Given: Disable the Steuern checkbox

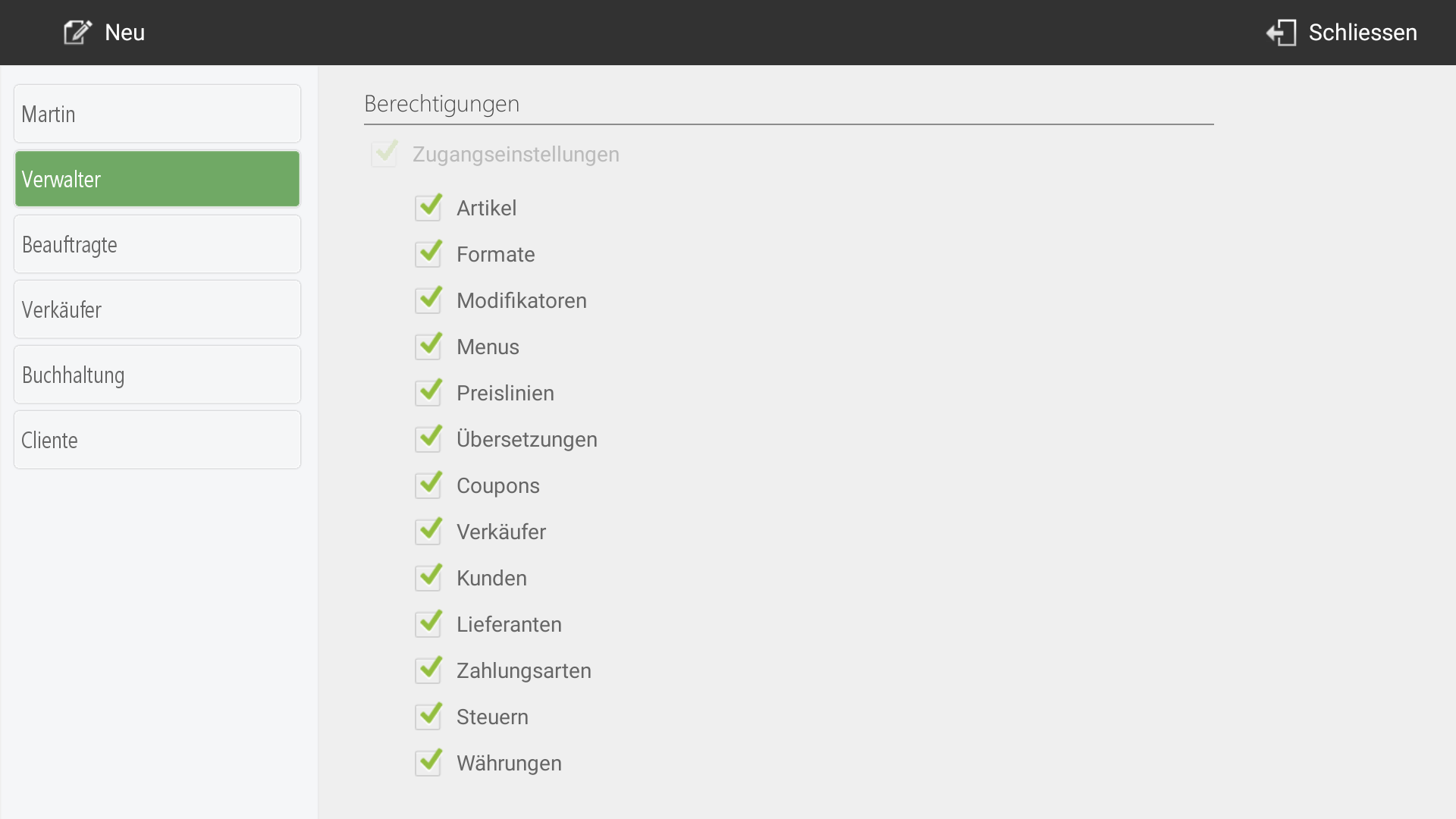Looking at the screenshot, I should pos(428,717).
